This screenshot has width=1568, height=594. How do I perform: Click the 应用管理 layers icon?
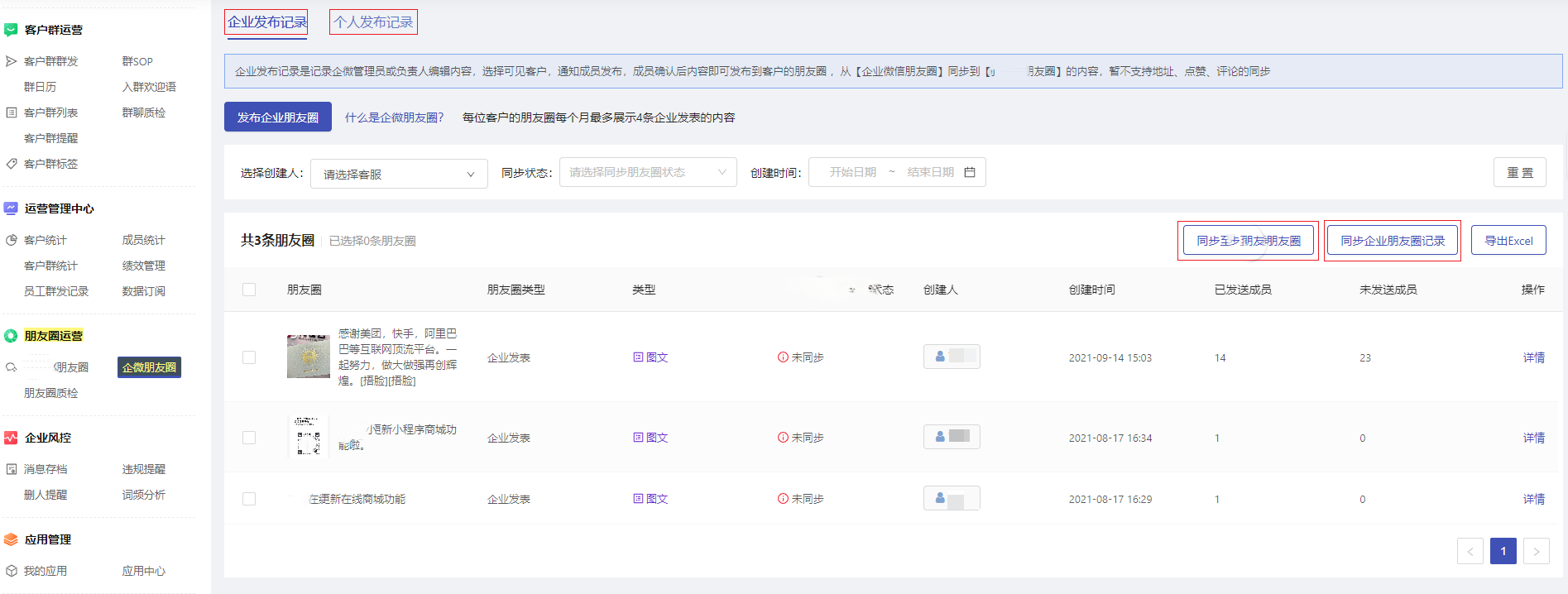[x=11, y=539]
